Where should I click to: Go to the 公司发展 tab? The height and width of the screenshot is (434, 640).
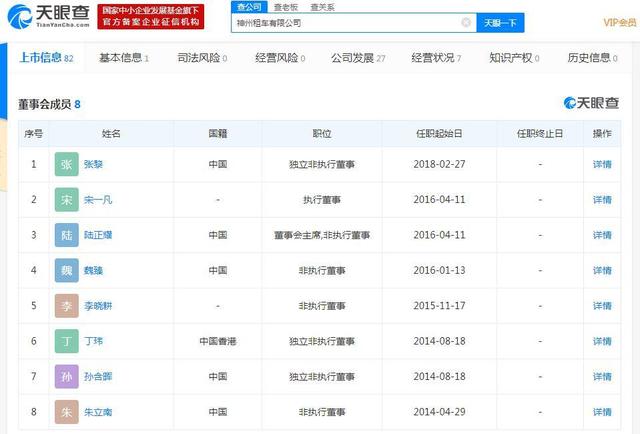click(353, 58)
